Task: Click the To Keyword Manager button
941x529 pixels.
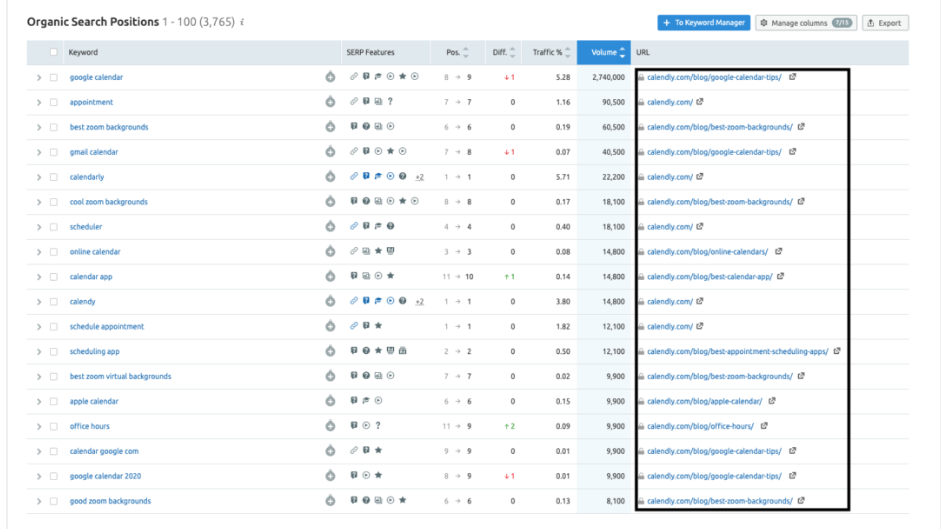Action: (x=703, y=22)
